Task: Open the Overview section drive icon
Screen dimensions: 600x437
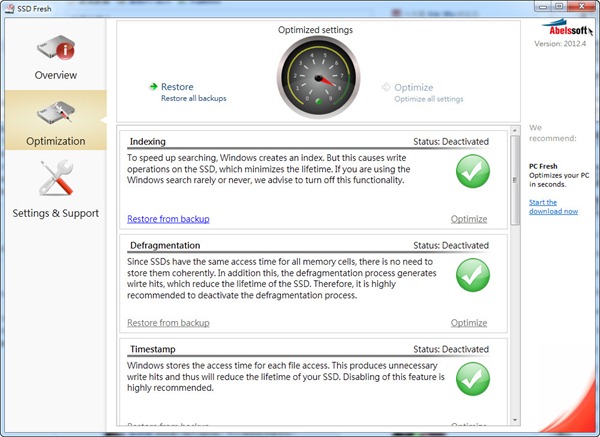Action: pyautogui.click(x=56, y=47)
